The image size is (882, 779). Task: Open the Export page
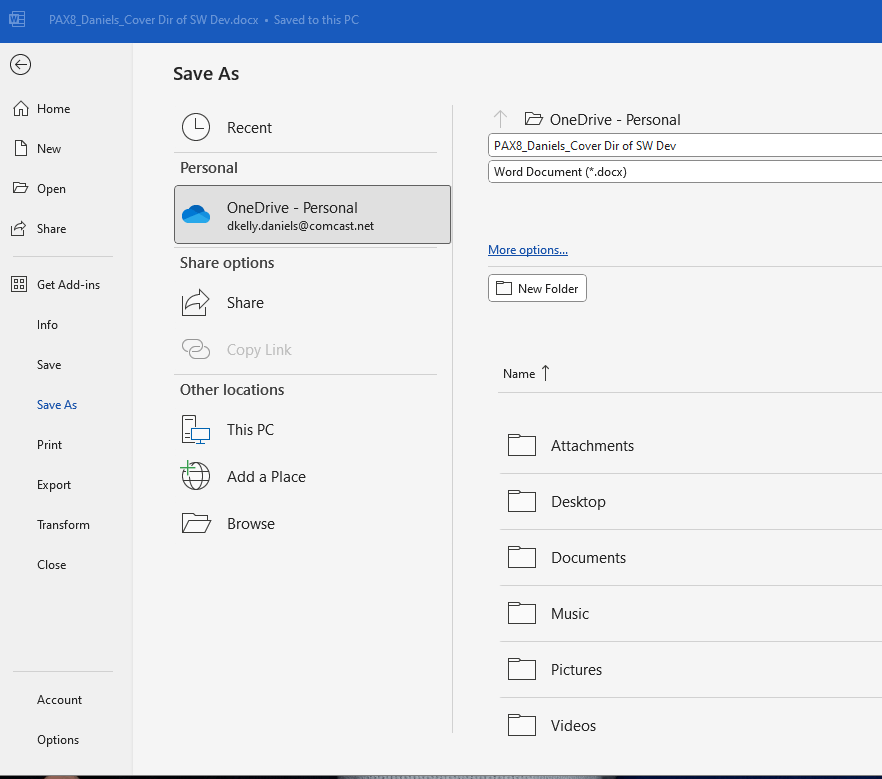click(54, 484)
